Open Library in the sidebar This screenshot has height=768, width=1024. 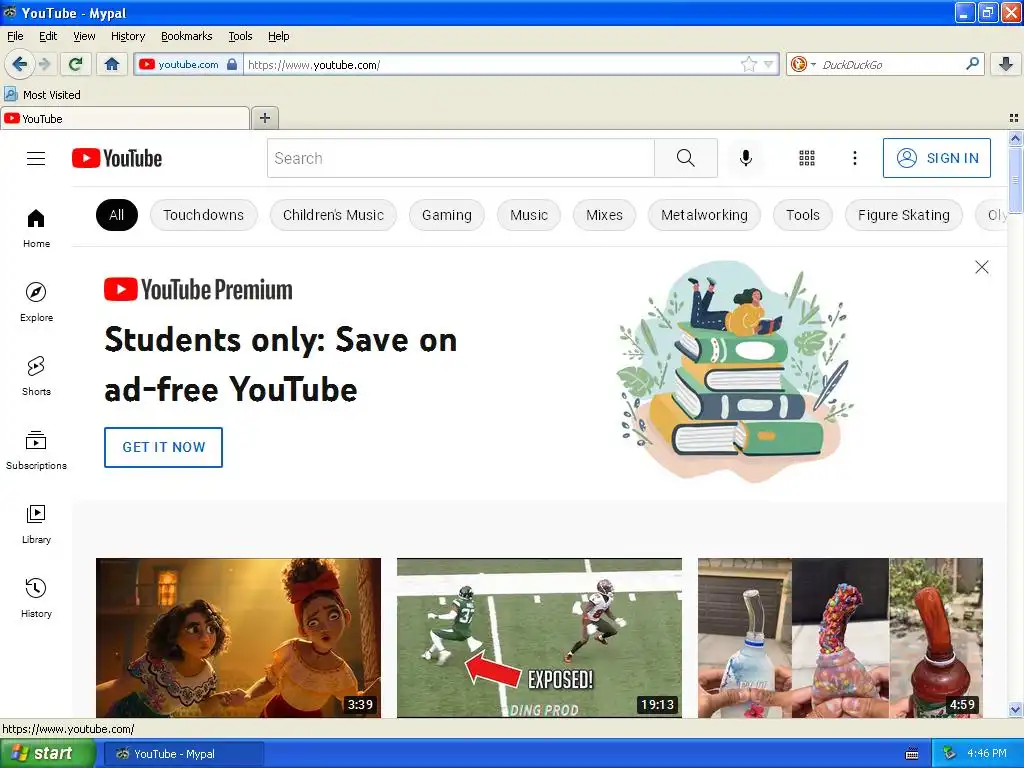(36, 524)
